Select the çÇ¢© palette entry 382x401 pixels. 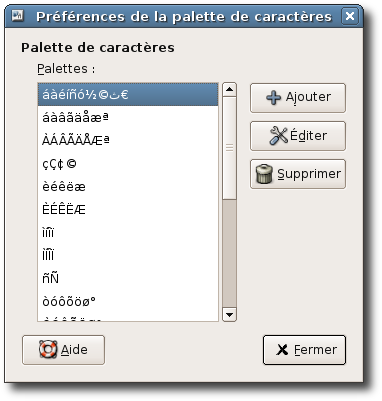pyautogui.click(x=128, y=164)
